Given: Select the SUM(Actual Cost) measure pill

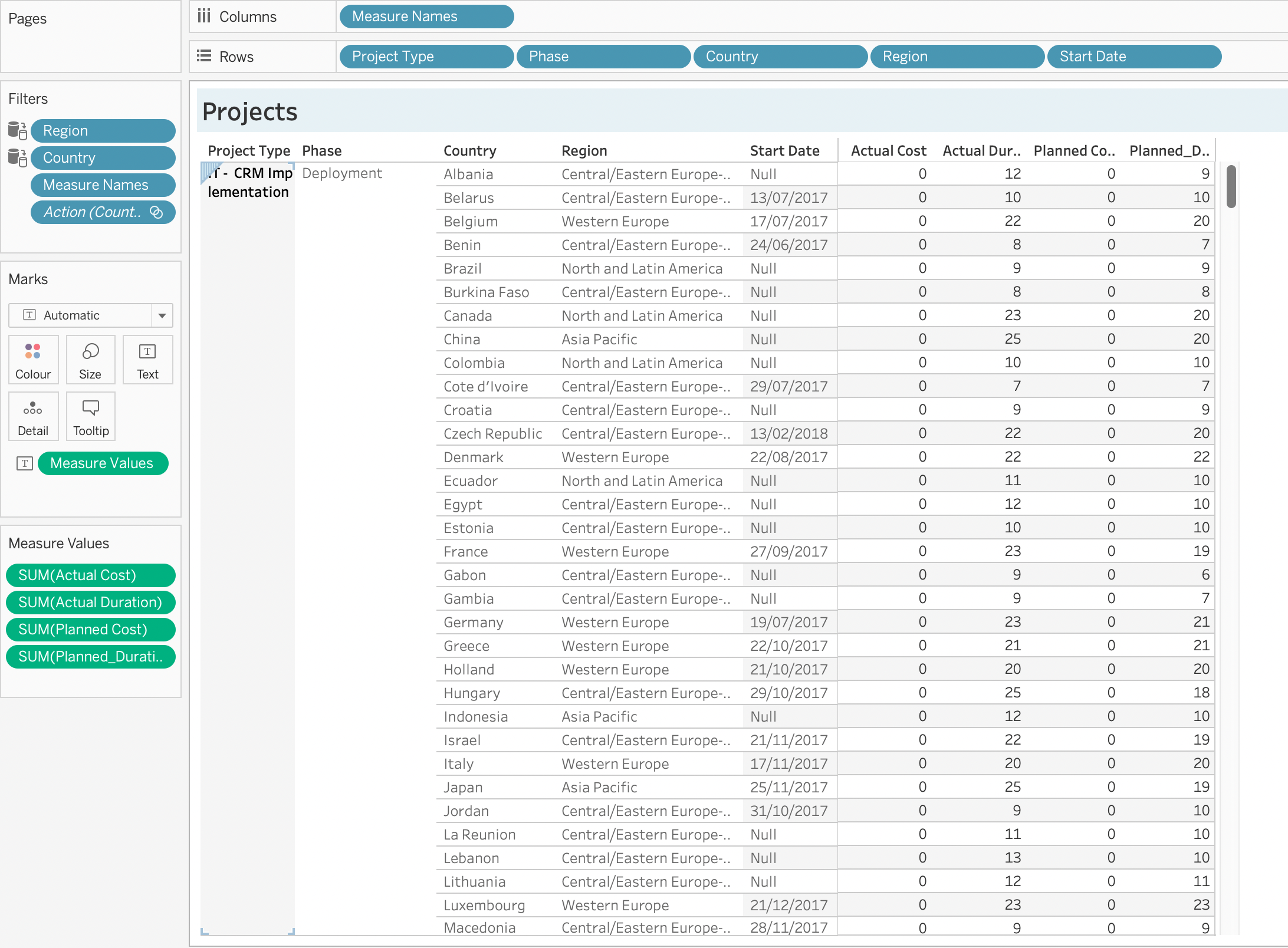Looking at the screenshot, I should click(x=90, y=575).
